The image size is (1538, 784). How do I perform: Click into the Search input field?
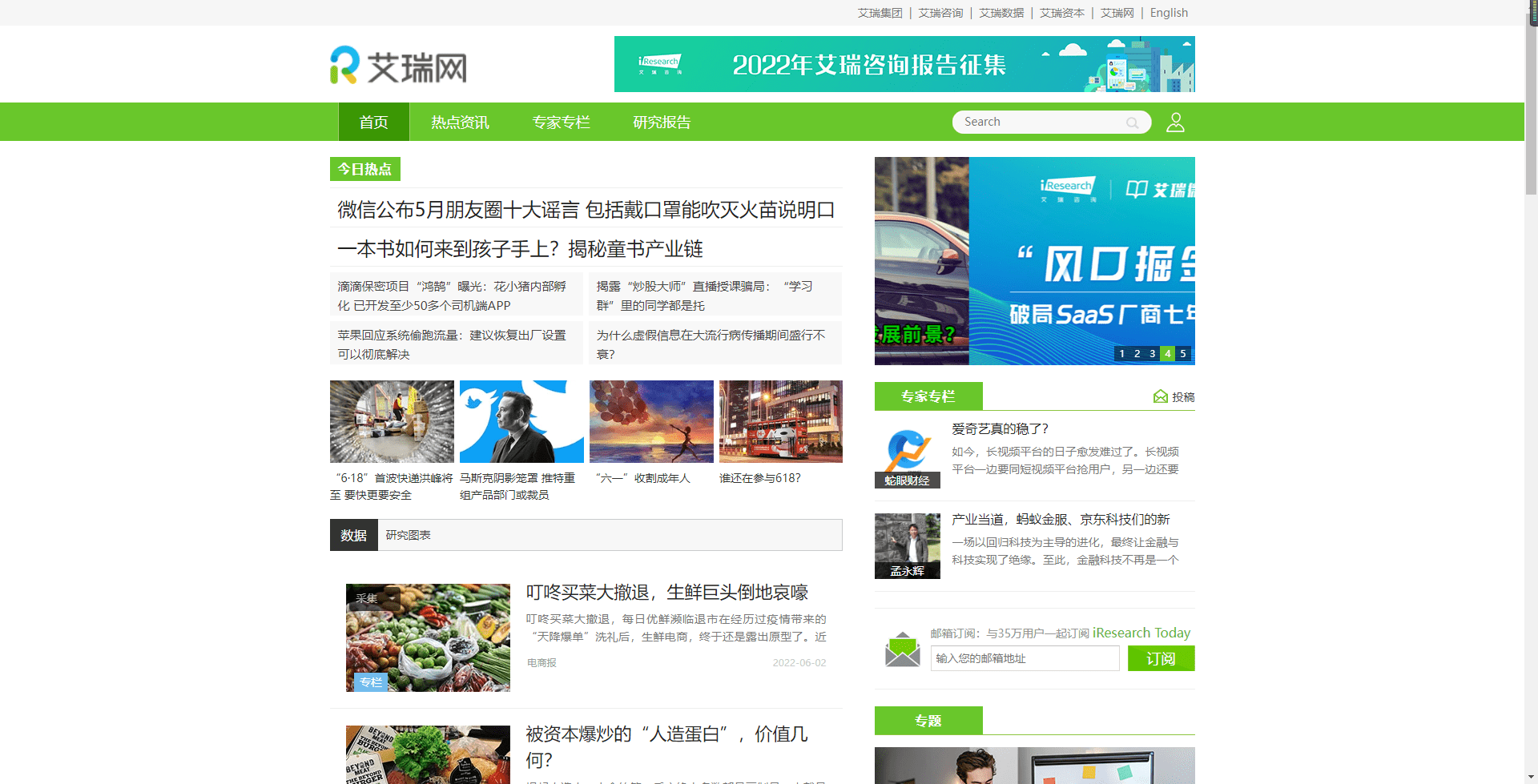1040,122
